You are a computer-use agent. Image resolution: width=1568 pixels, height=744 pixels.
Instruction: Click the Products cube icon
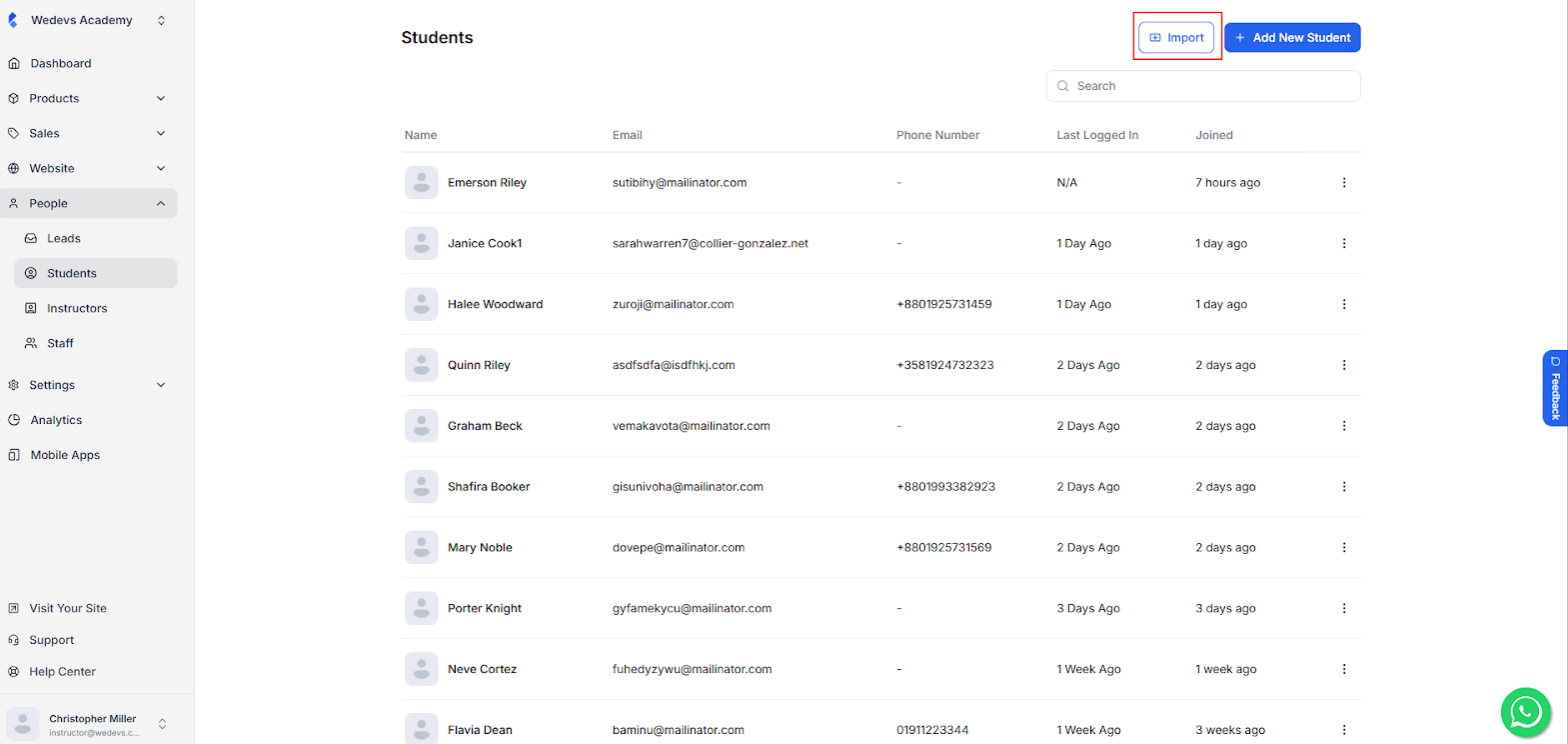[14, 98]
